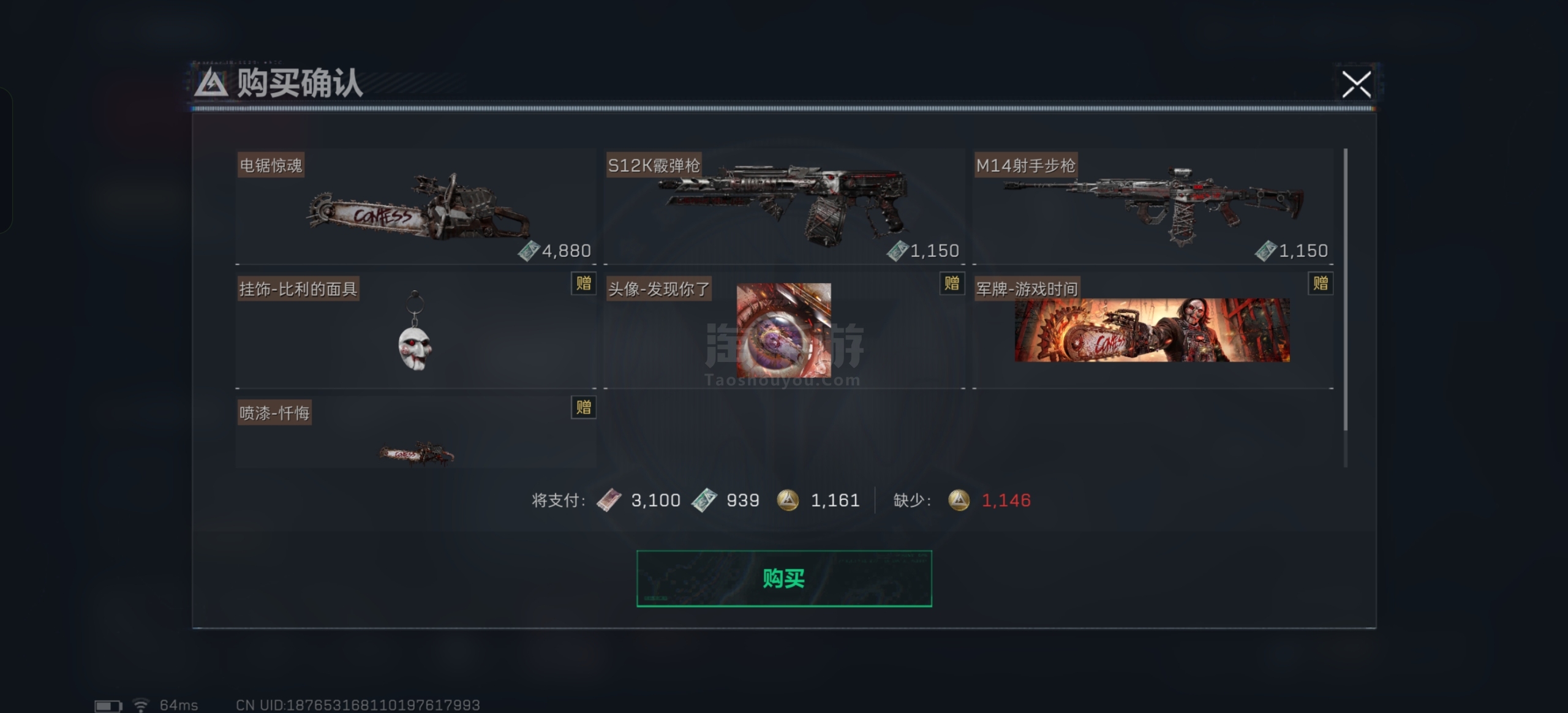Select the 喷漆-忏悔 spray item
1568x713 pixels.
(x=416, y=432)
